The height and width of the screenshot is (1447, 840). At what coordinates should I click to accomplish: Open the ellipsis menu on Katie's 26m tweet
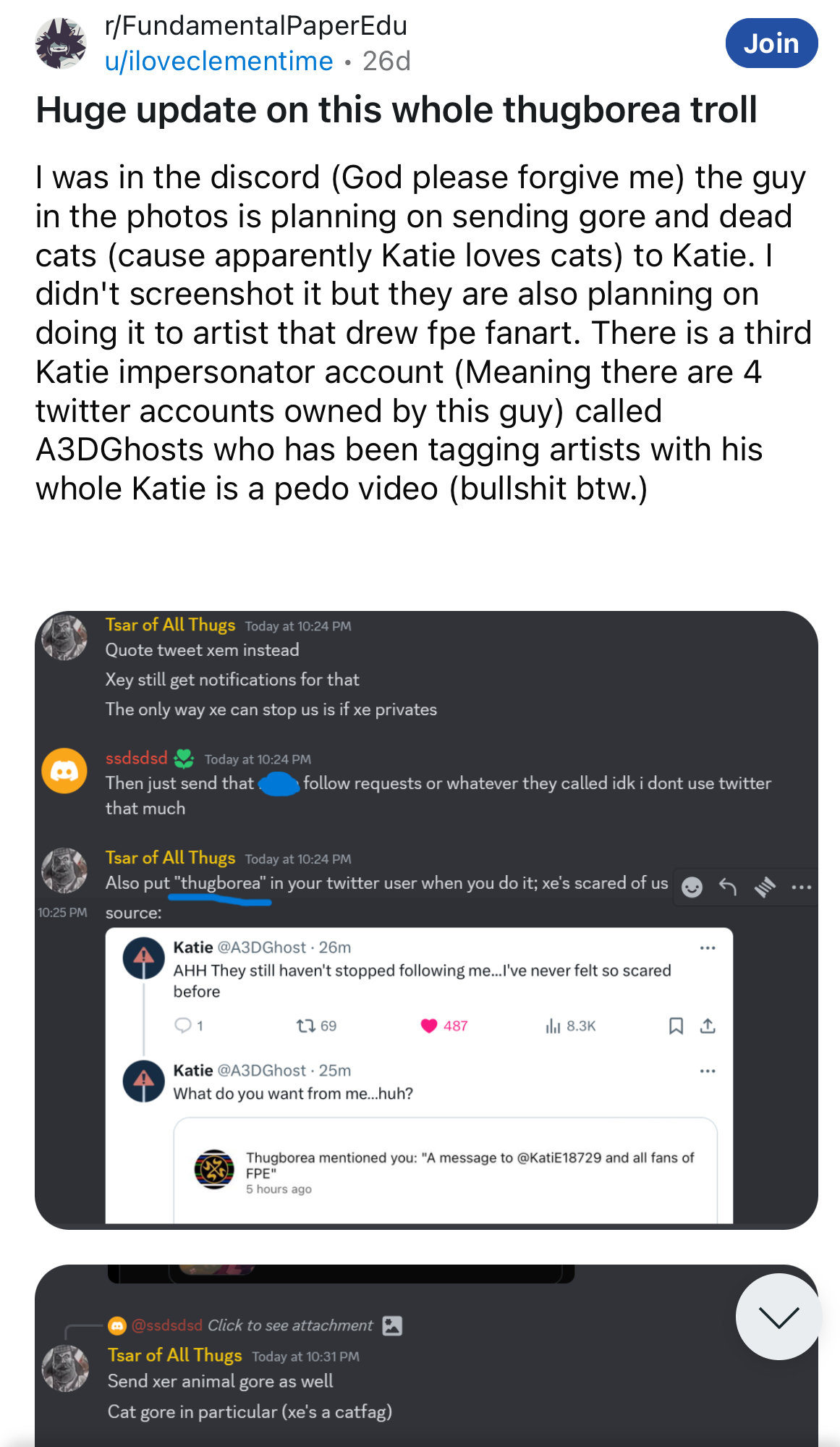pyautogui.click(x=708, y=948)
